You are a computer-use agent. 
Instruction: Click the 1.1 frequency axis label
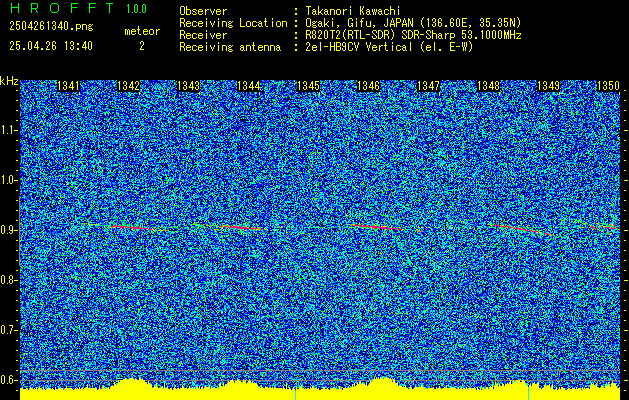click(x=8, y=130)
